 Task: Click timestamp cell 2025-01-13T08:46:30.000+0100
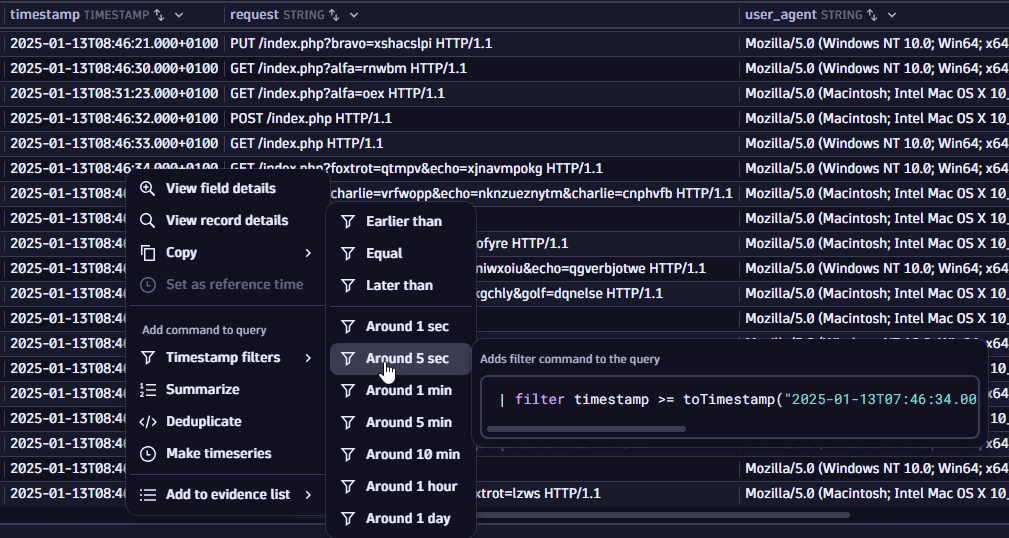click(x=114, y=69)
